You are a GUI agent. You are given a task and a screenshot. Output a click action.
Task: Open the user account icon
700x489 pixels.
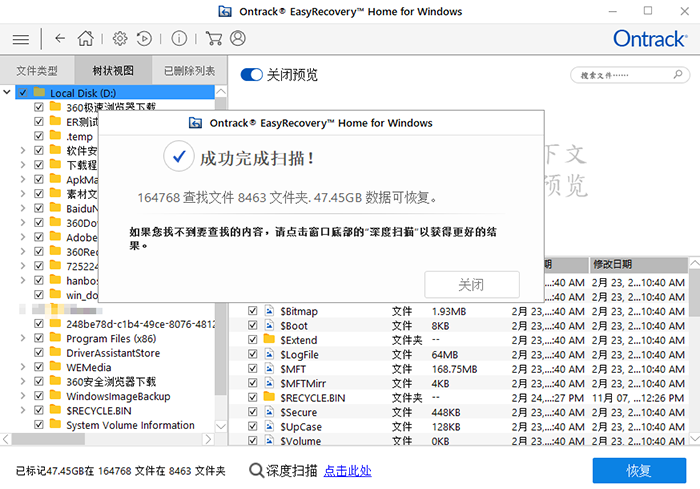238,38
